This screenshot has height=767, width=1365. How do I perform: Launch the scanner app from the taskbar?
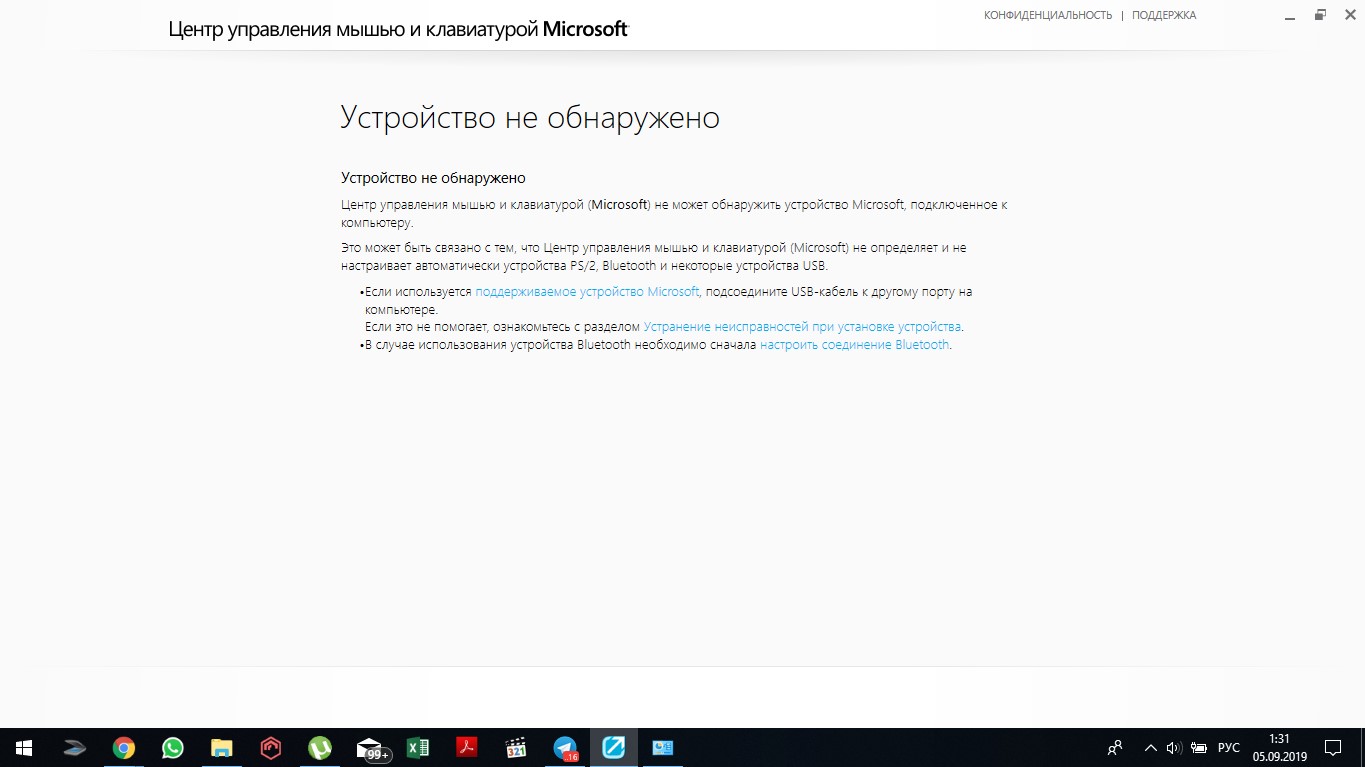tap(75, 748)
